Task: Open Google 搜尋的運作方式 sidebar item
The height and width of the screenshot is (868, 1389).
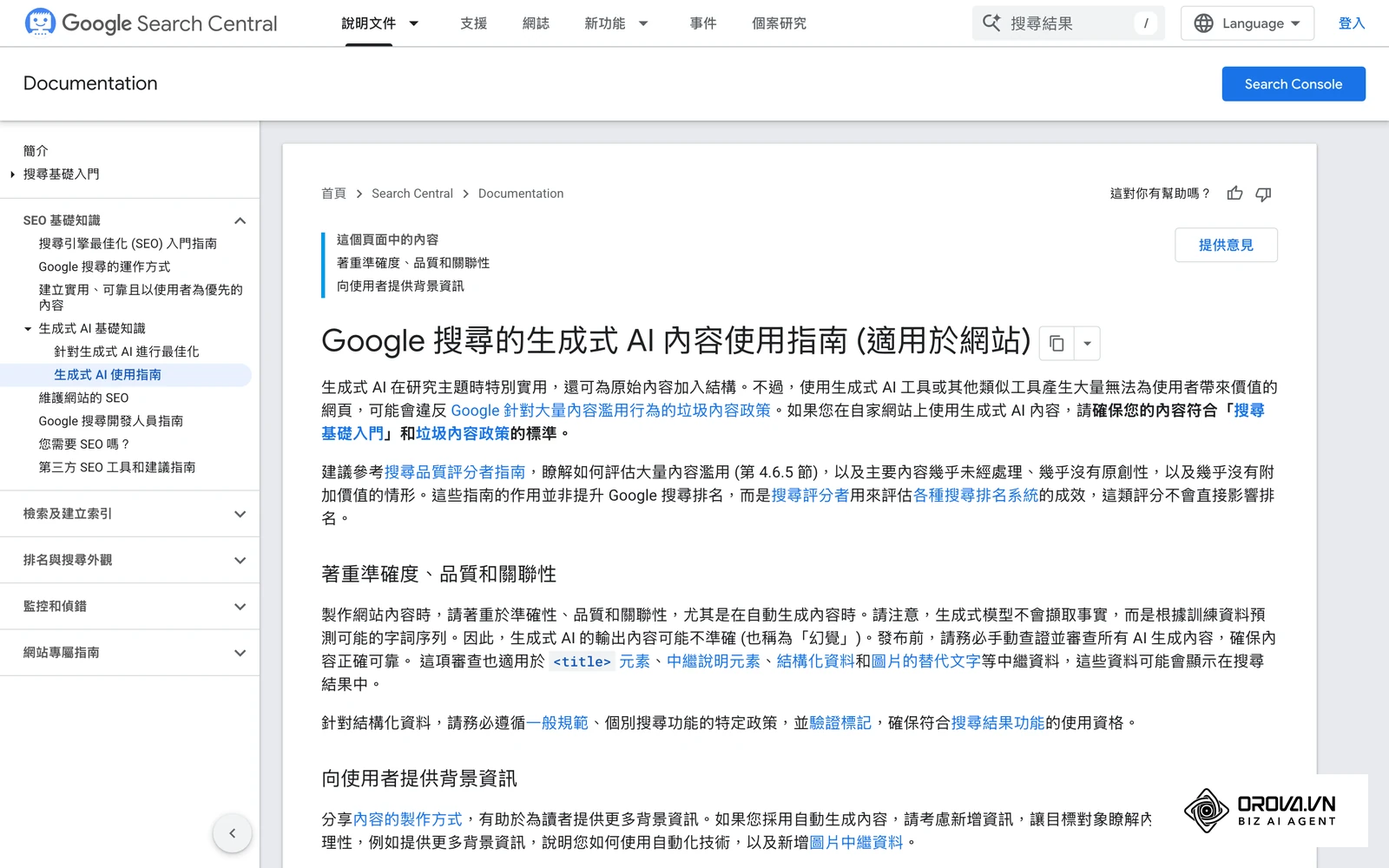Action: pyautogui.click(x=104, y=266)
